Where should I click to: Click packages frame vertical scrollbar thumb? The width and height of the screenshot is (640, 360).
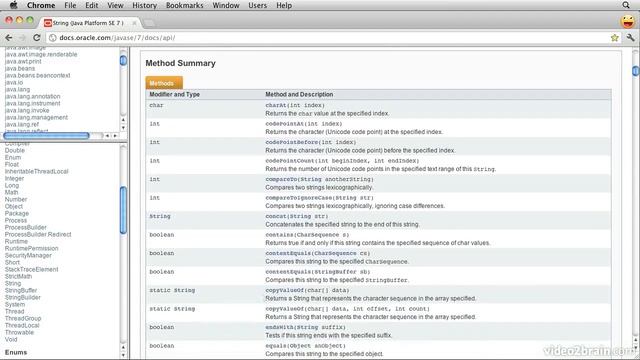point(123,60)
